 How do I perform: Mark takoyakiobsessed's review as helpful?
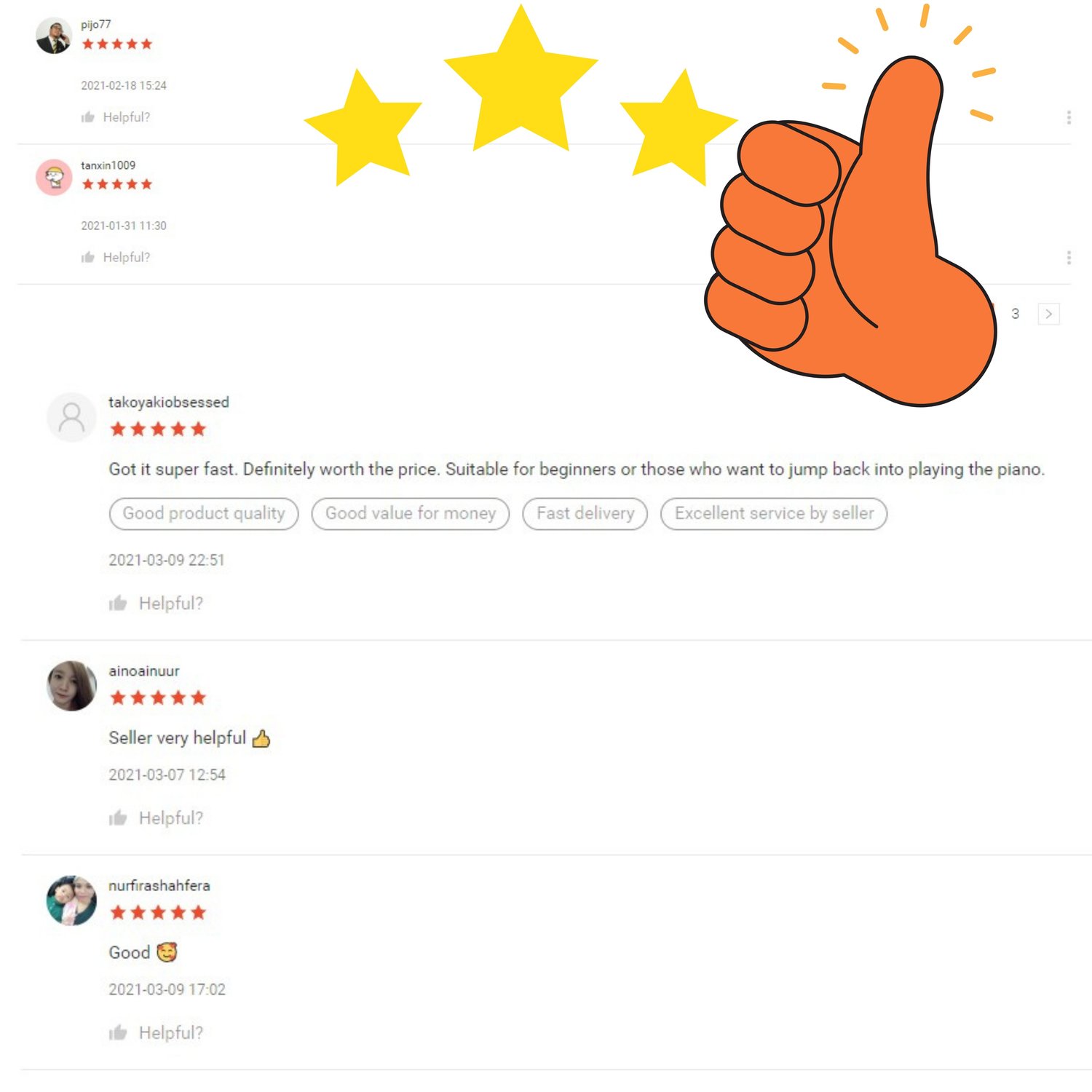tap(155, 603)
